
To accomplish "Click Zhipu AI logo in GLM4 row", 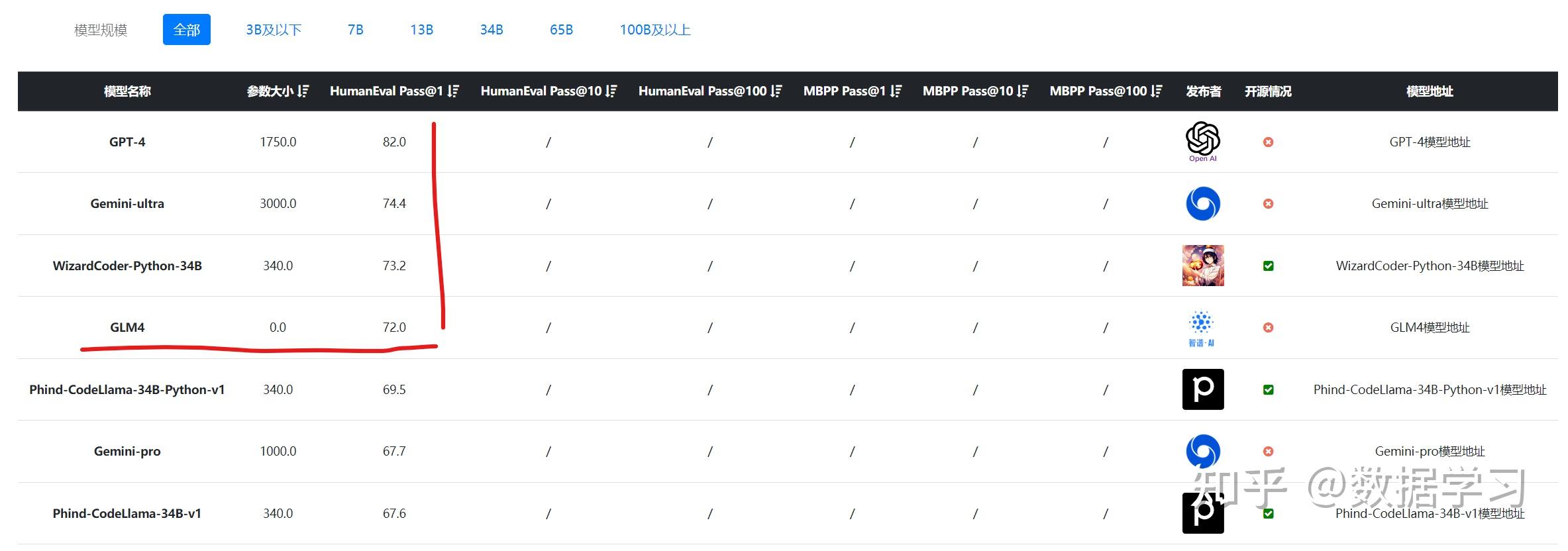I will click(1201, 327).
